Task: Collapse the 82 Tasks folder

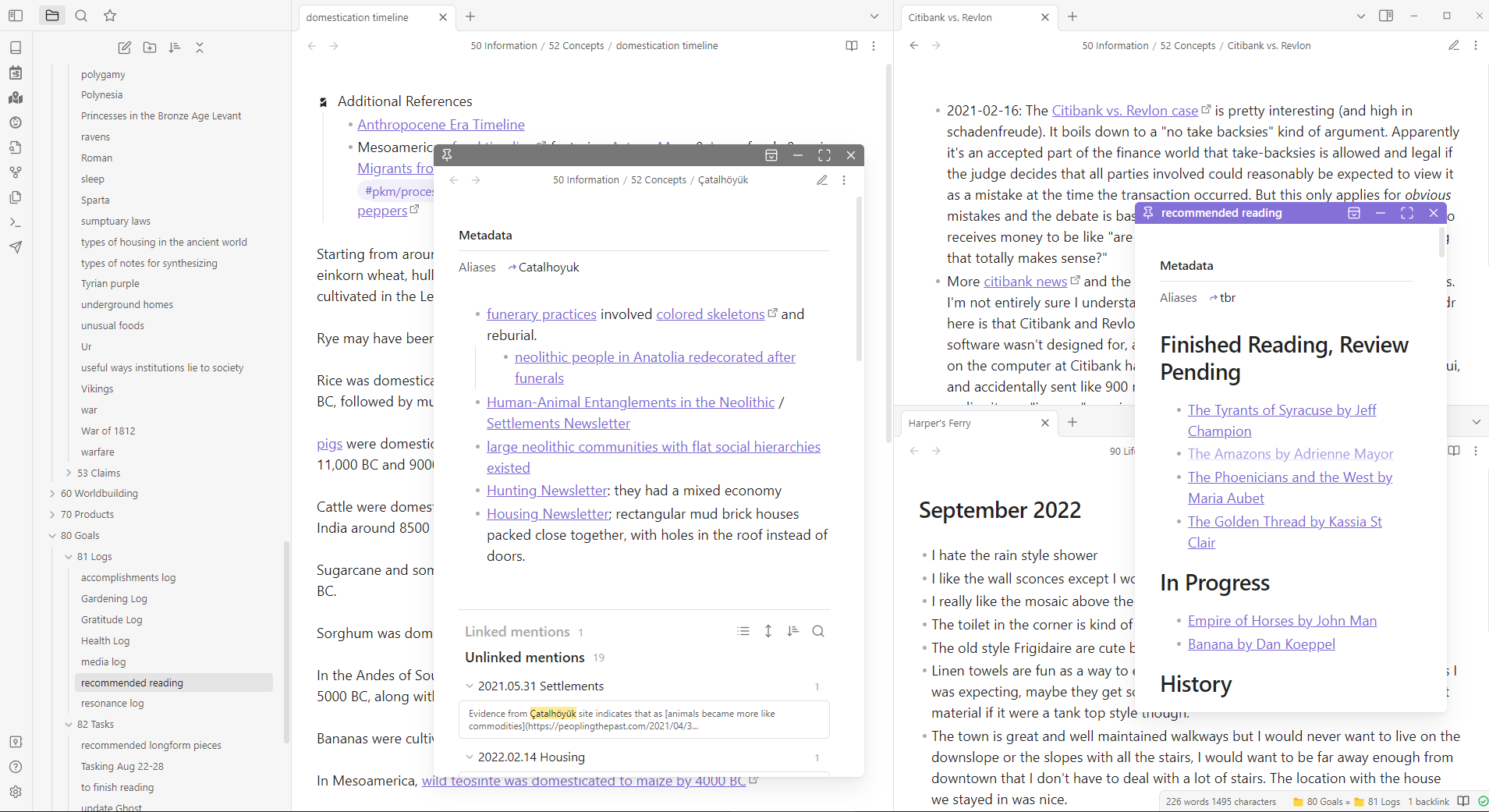Action: [69, 724]
